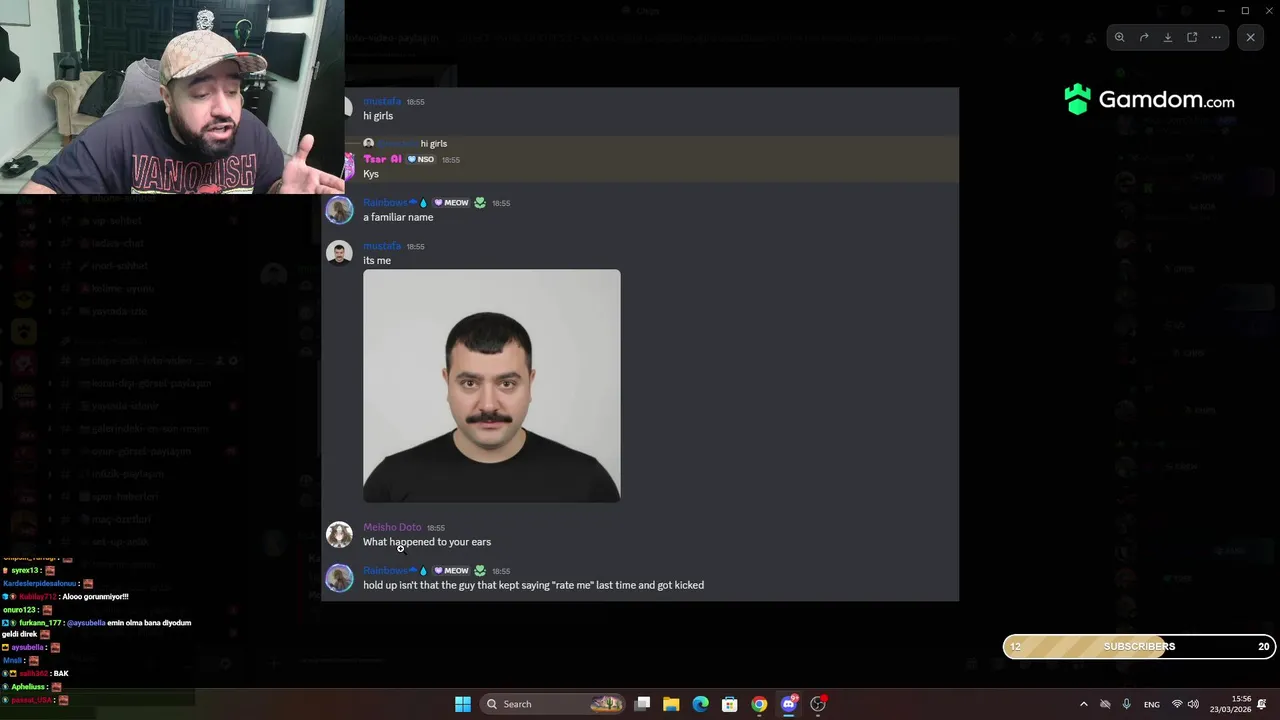The width and height of the screenshot is (1280, 720).
Task: Open image in browser icon
Action: (x=1192, y=37)
